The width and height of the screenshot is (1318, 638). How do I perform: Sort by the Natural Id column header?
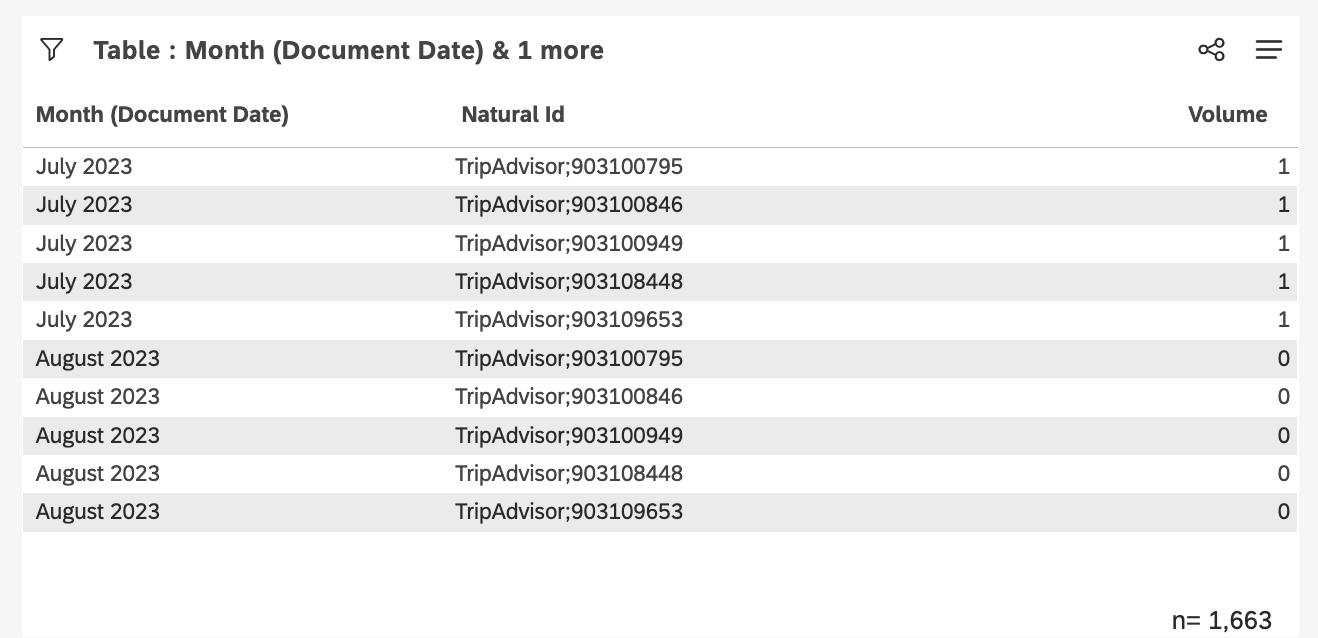pyautogui.click(x=513, y=114)
